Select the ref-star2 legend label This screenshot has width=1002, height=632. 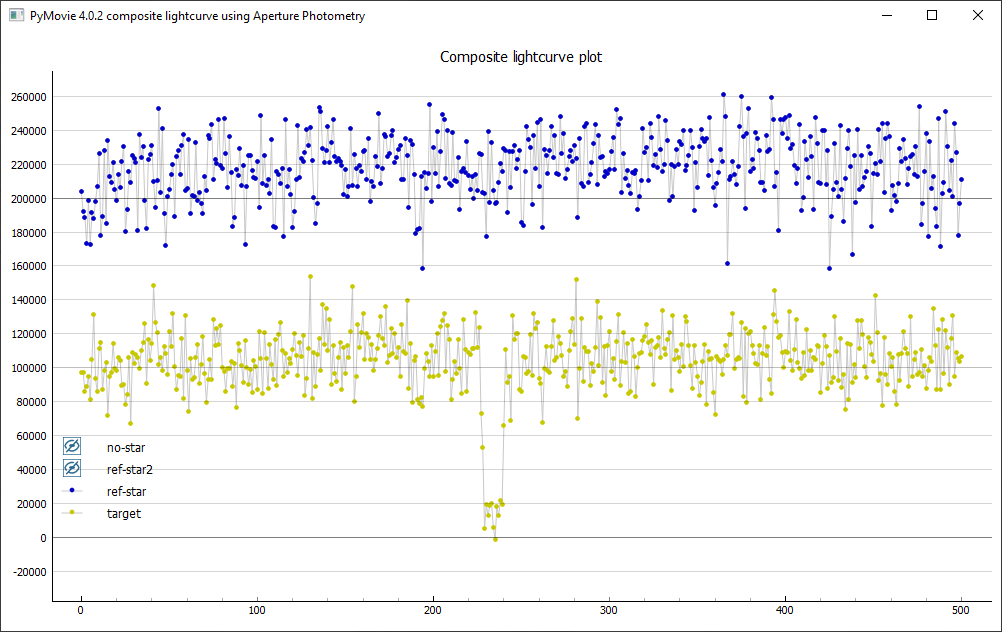click(x=129, y=469)
